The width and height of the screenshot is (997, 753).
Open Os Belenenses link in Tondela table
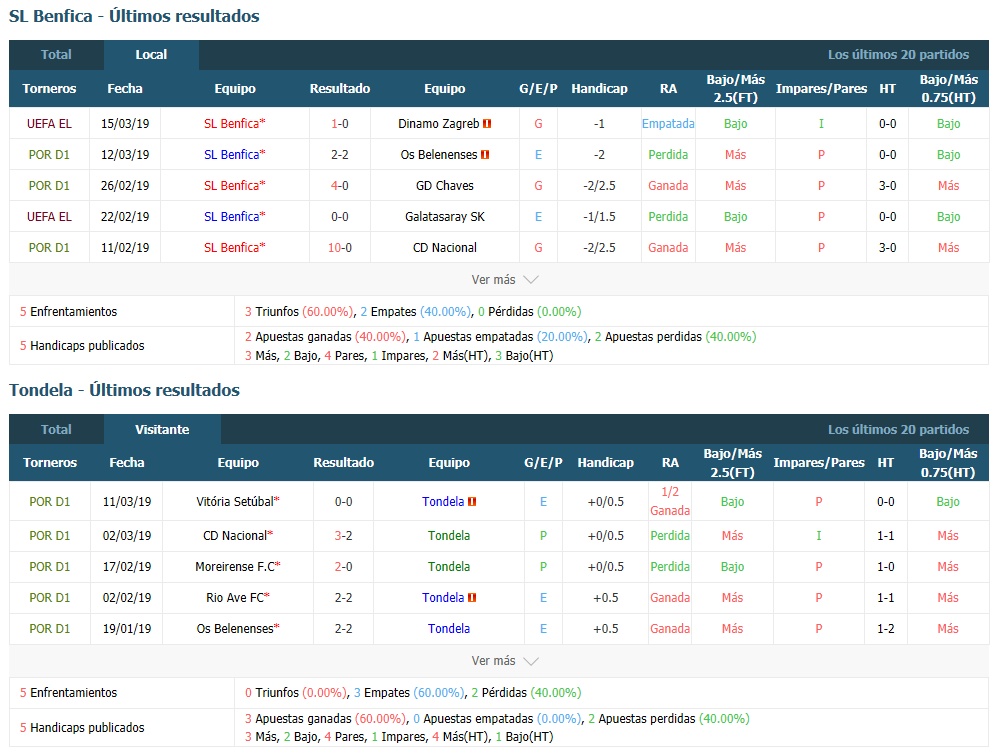238,629
